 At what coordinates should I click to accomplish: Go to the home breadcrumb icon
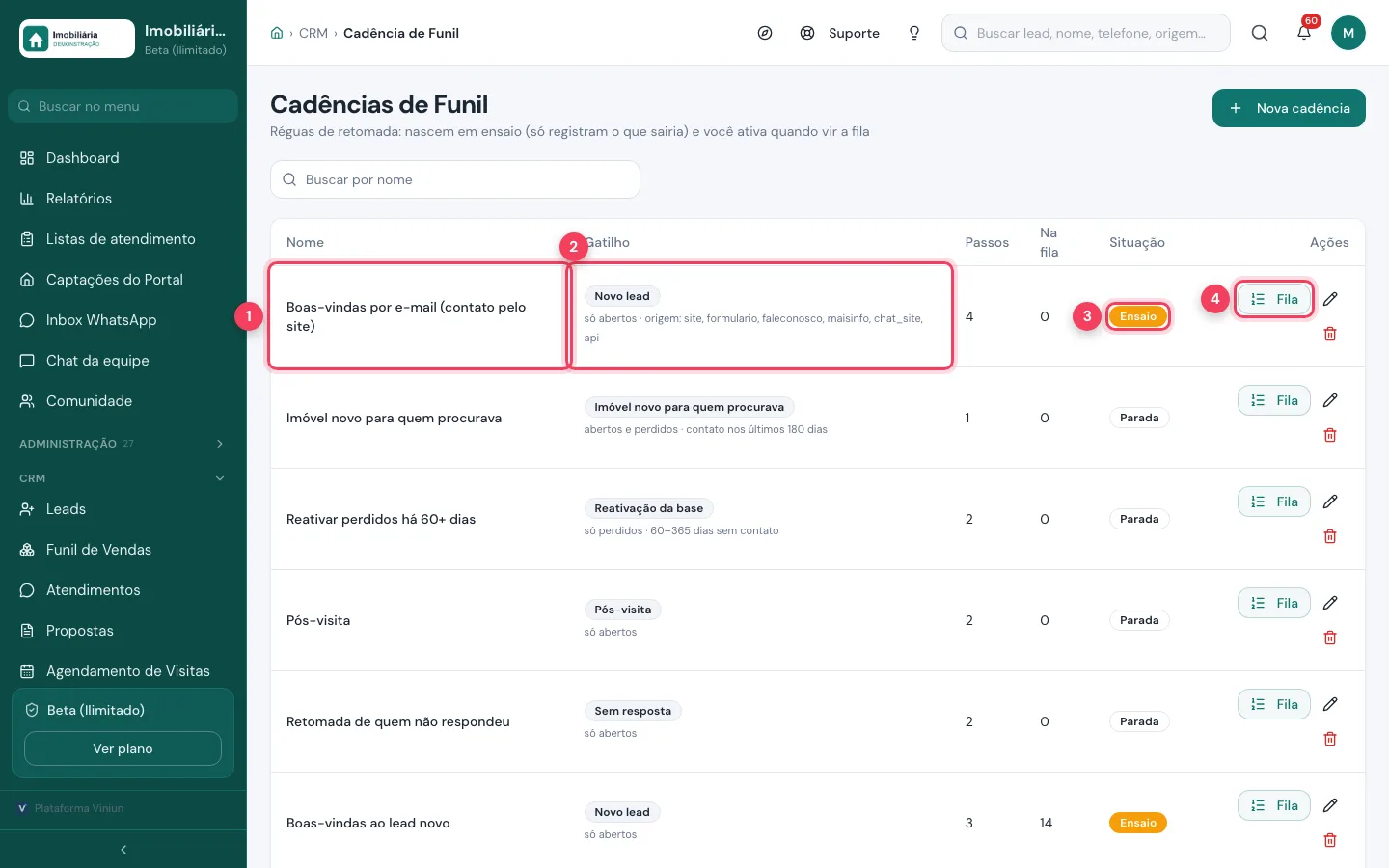tap(277, 33)
